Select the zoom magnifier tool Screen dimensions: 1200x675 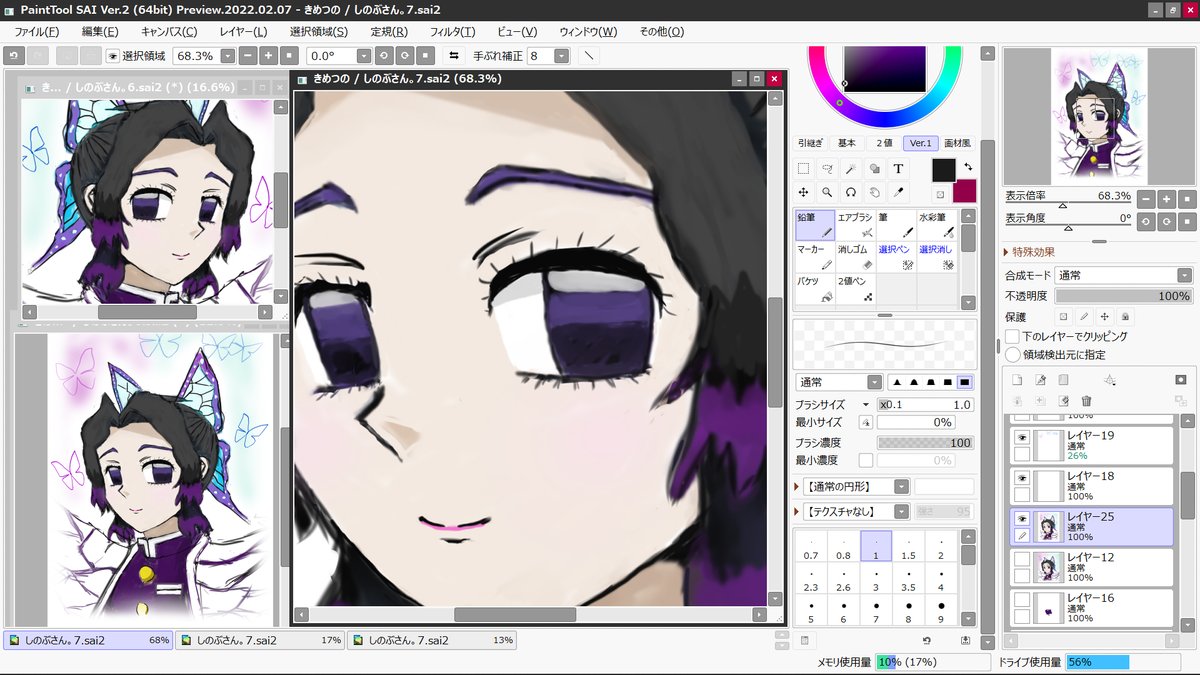827,192
